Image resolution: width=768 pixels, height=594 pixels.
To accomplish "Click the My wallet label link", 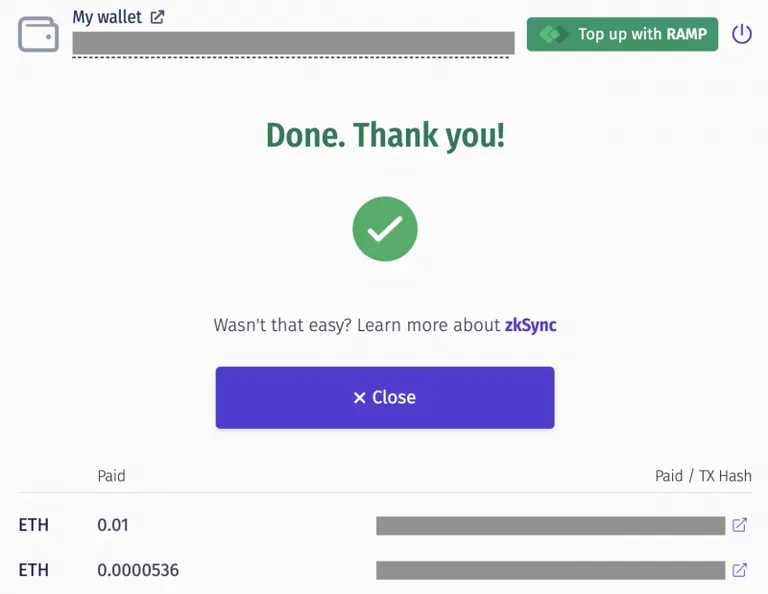I will 107,17.
